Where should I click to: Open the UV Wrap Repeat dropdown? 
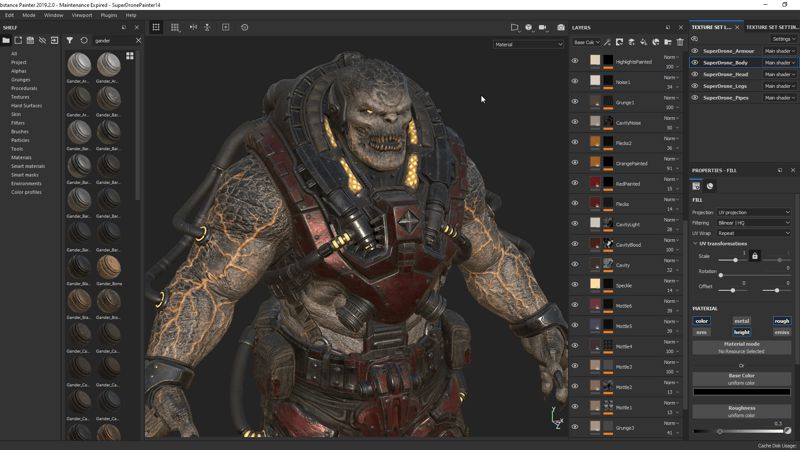tap(754, 233)
